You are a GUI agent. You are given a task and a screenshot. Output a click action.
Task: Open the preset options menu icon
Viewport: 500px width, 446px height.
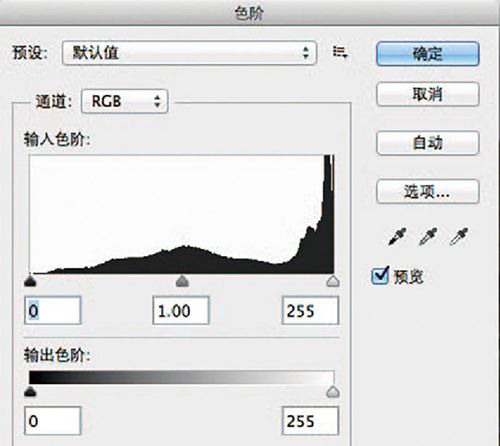point(340,52)
